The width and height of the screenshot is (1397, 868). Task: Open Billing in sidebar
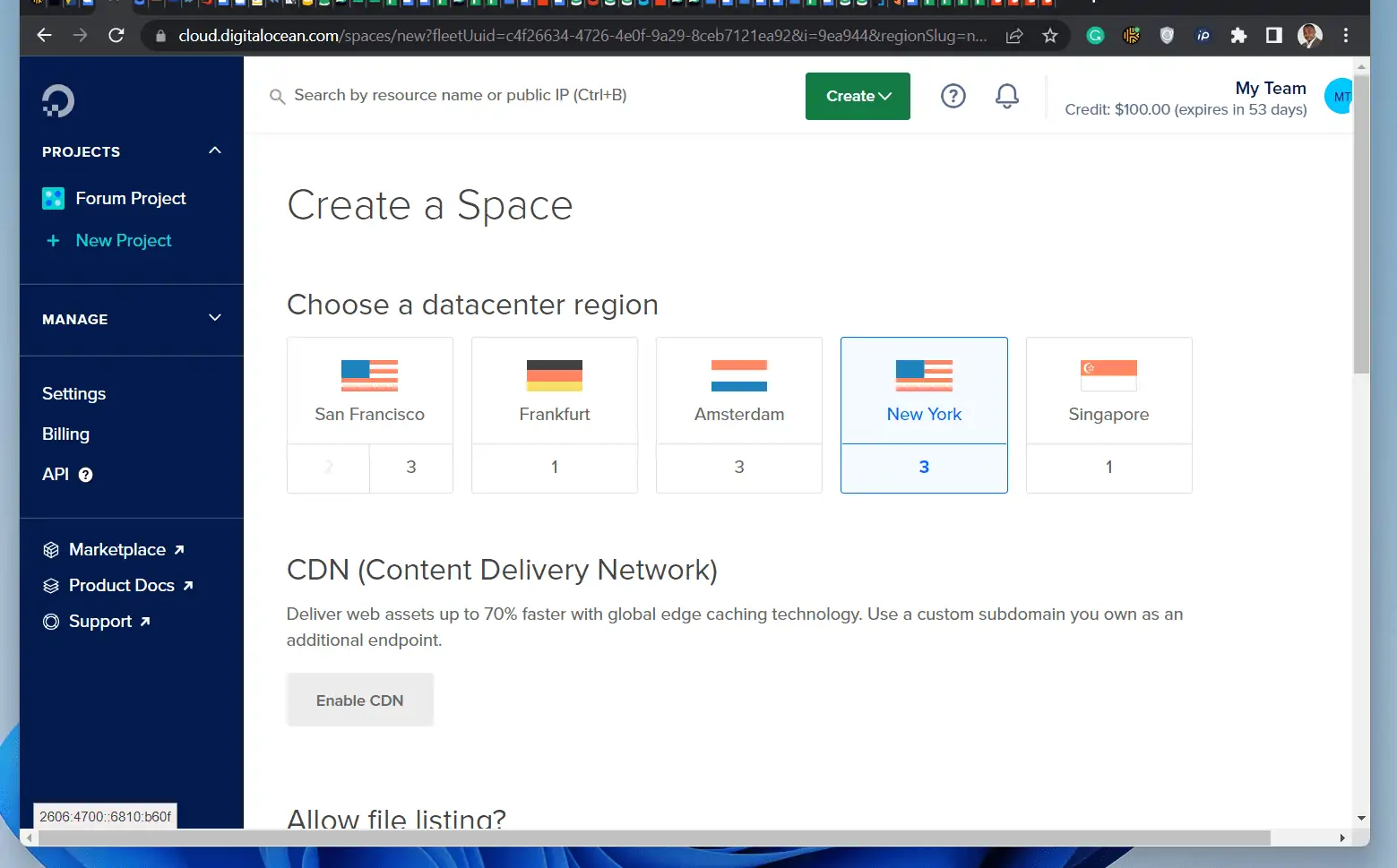pyautogui.click(x=65, y=434)
